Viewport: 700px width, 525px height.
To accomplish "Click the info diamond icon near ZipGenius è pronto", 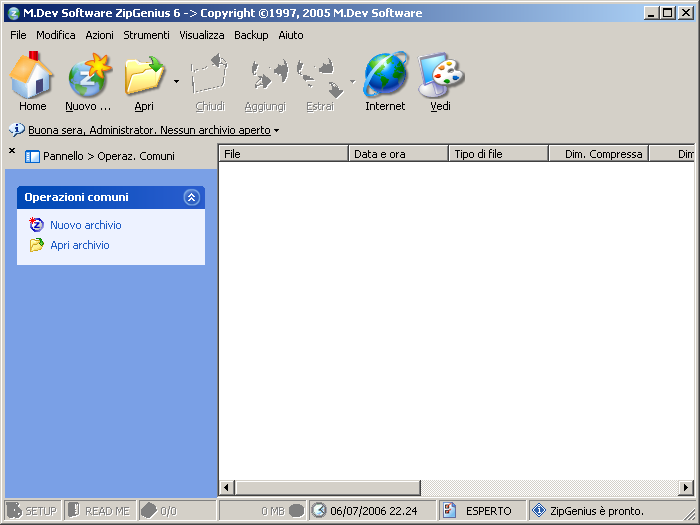I will point(539,510).
